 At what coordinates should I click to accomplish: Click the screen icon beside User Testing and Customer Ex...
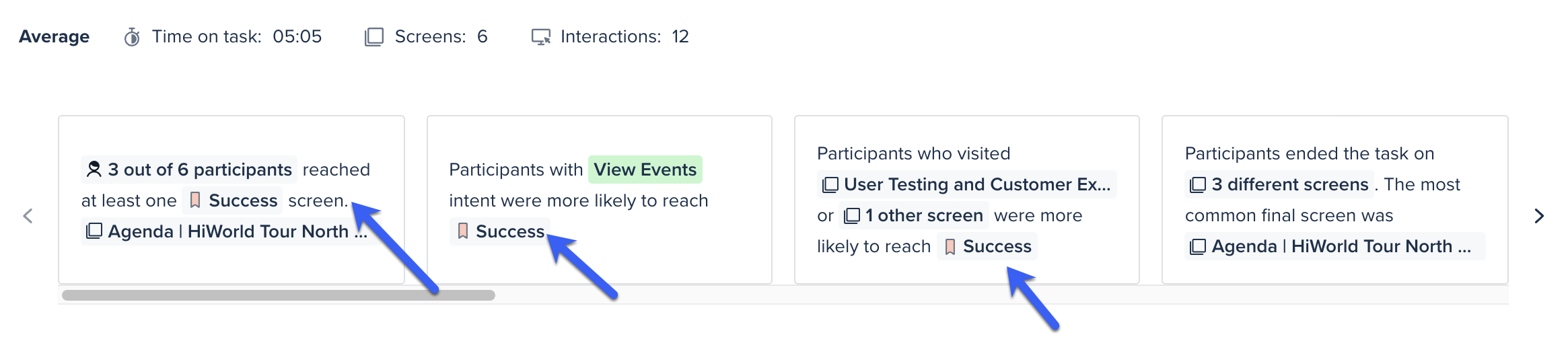click(830, 185)
